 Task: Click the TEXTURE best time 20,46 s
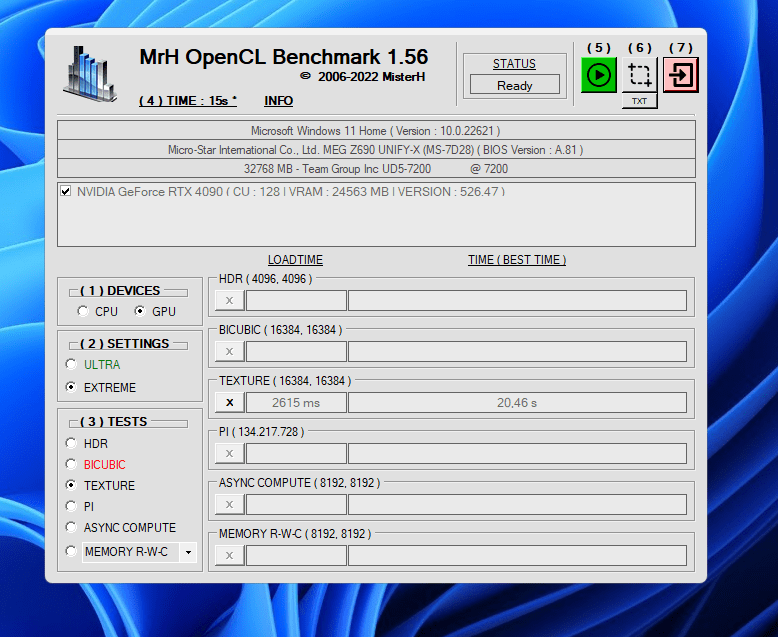(x=517, y=402)
